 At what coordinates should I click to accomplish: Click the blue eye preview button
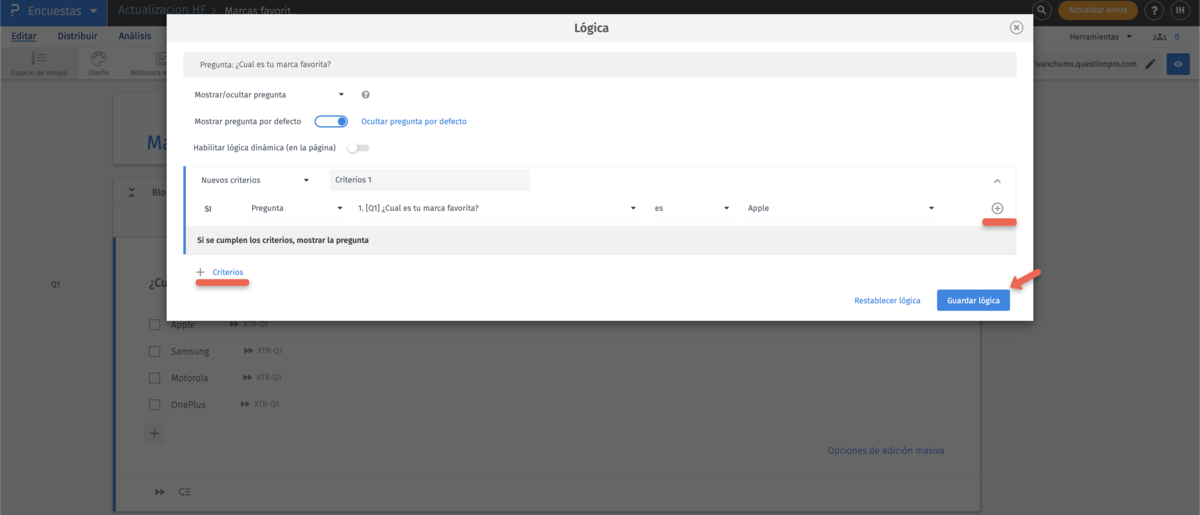click(x=1180, y=64)
